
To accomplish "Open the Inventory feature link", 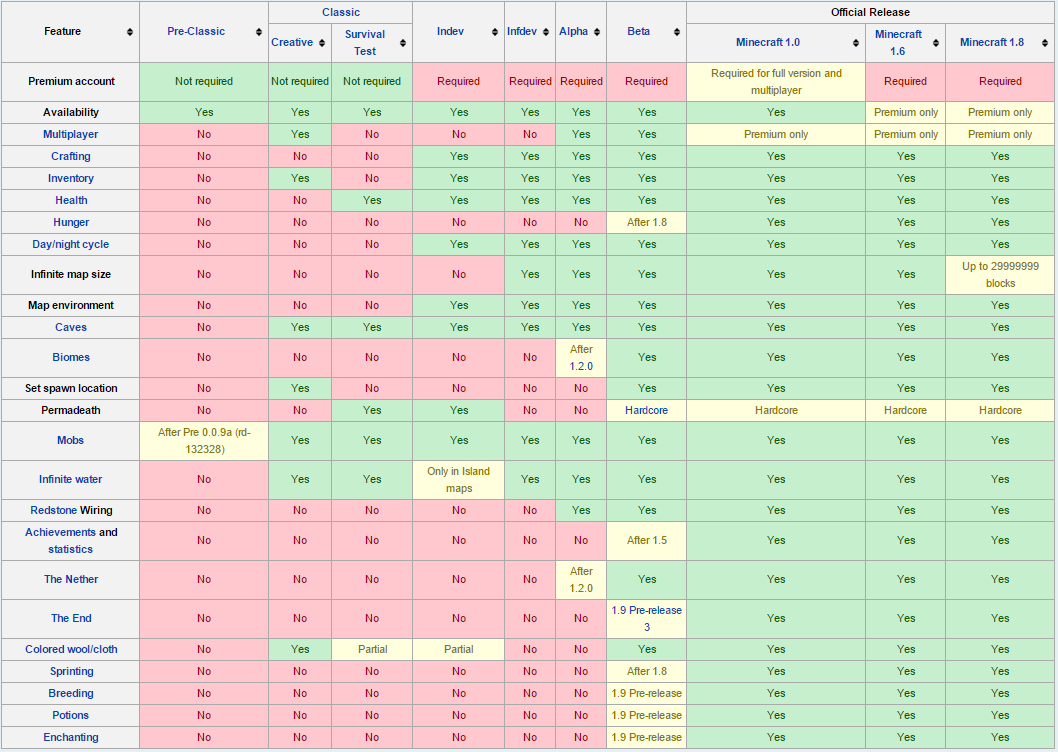I will (71, 178).
